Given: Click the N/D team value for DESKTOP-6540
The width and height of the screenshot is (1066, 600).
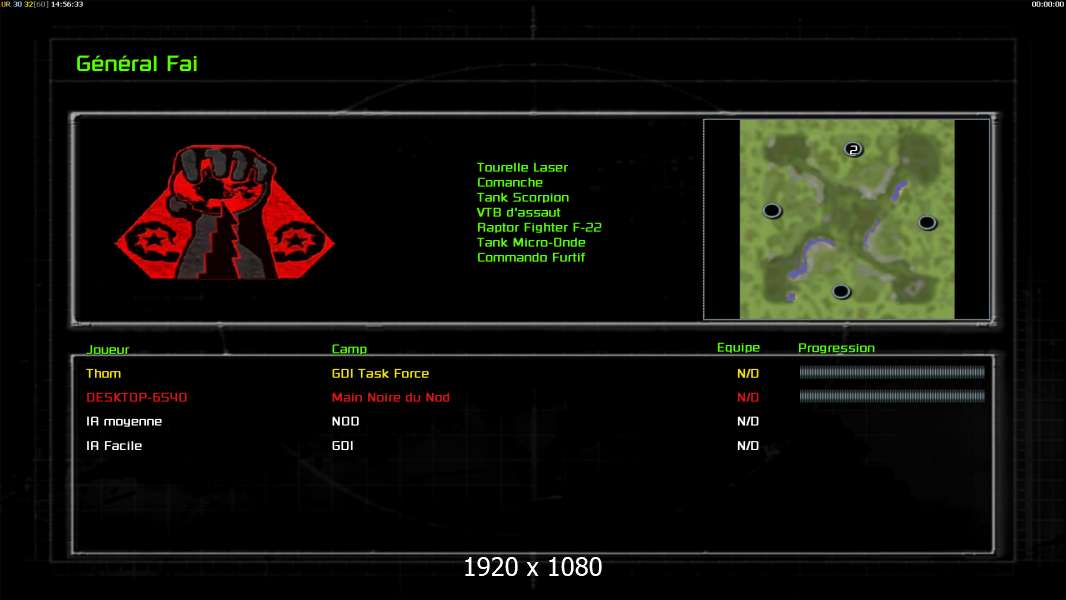Looking at the screenshot, I should click(748, 397).
